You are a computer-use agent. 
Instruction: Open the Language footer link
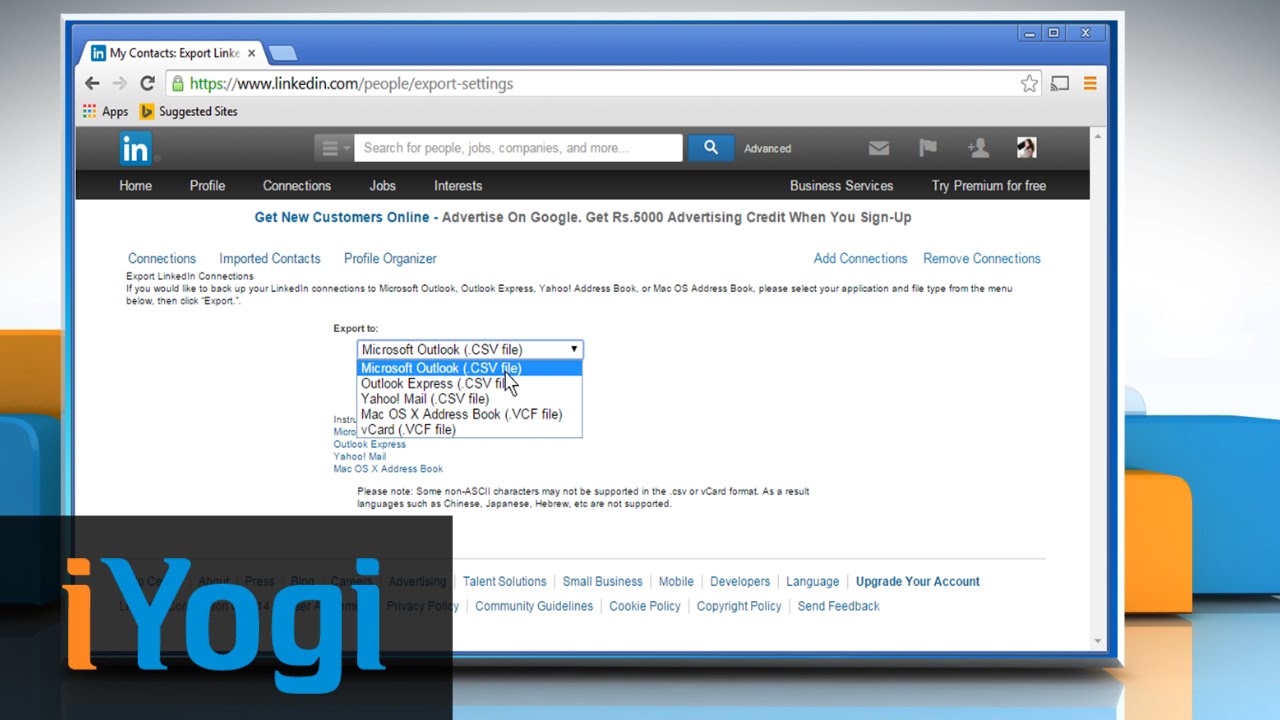(812, 582)
